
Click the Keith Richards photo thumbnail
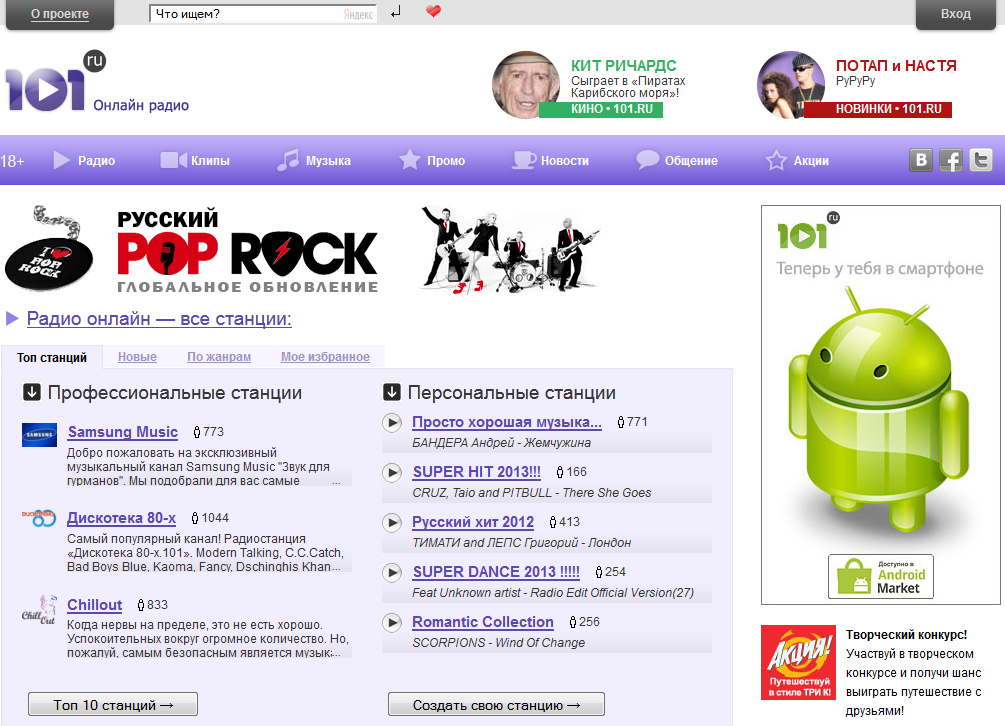point(526,85)
